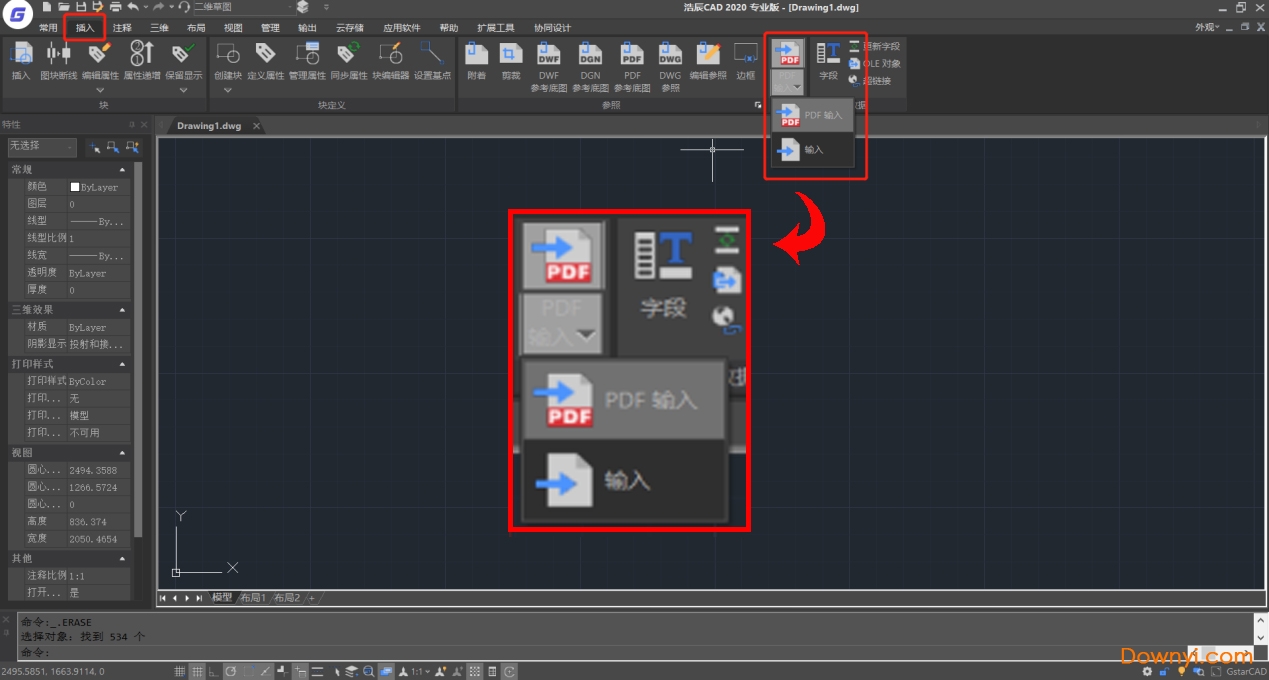Click the 超链接 hyperlink button
The image size is (1269, 680).
pyautogui.click(x=874, y=81)
